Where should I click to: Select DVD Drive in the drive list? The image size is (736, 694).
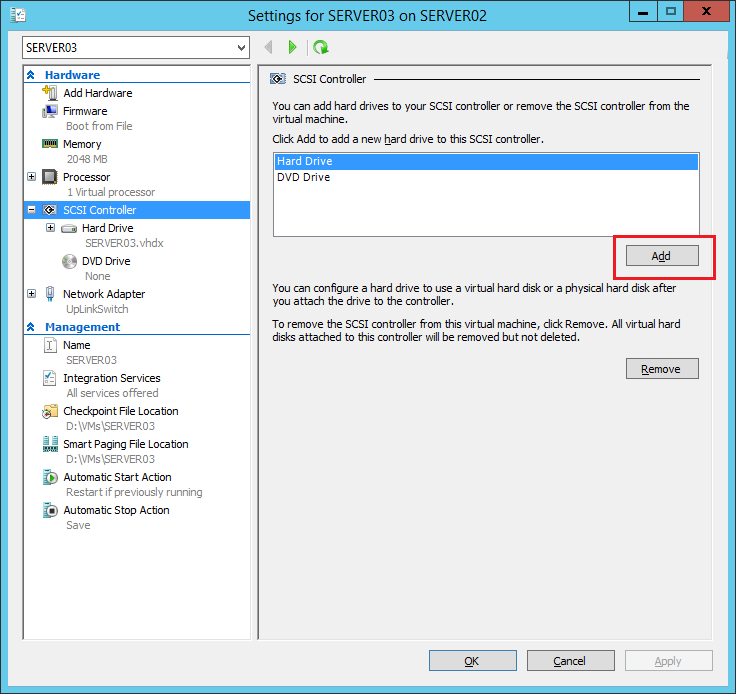(x=486, y=177)
